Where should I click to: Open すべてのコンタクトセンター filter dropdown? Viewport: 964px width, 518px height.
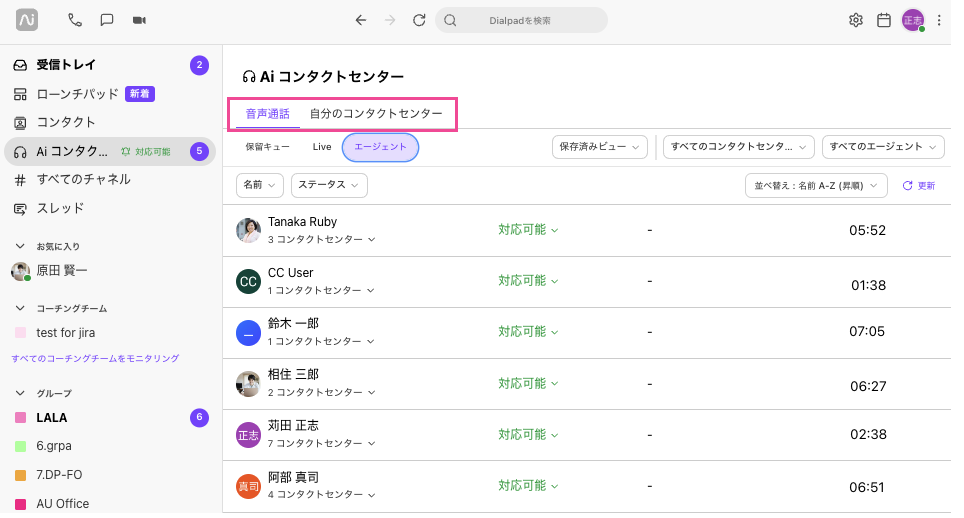[x=738, y=147]
